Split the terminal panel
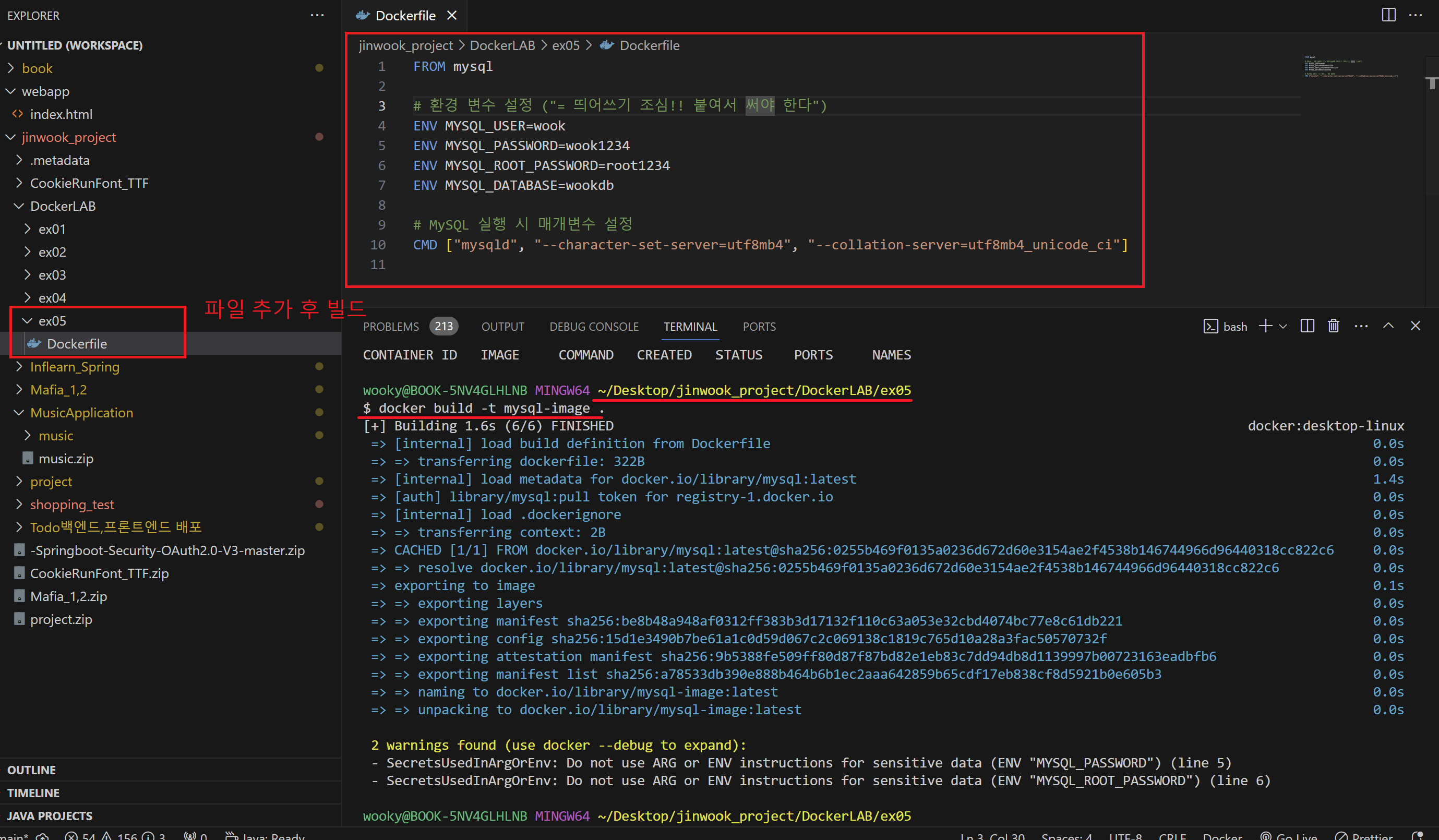Viewport: 1439px width, 840px height. 1306,326
